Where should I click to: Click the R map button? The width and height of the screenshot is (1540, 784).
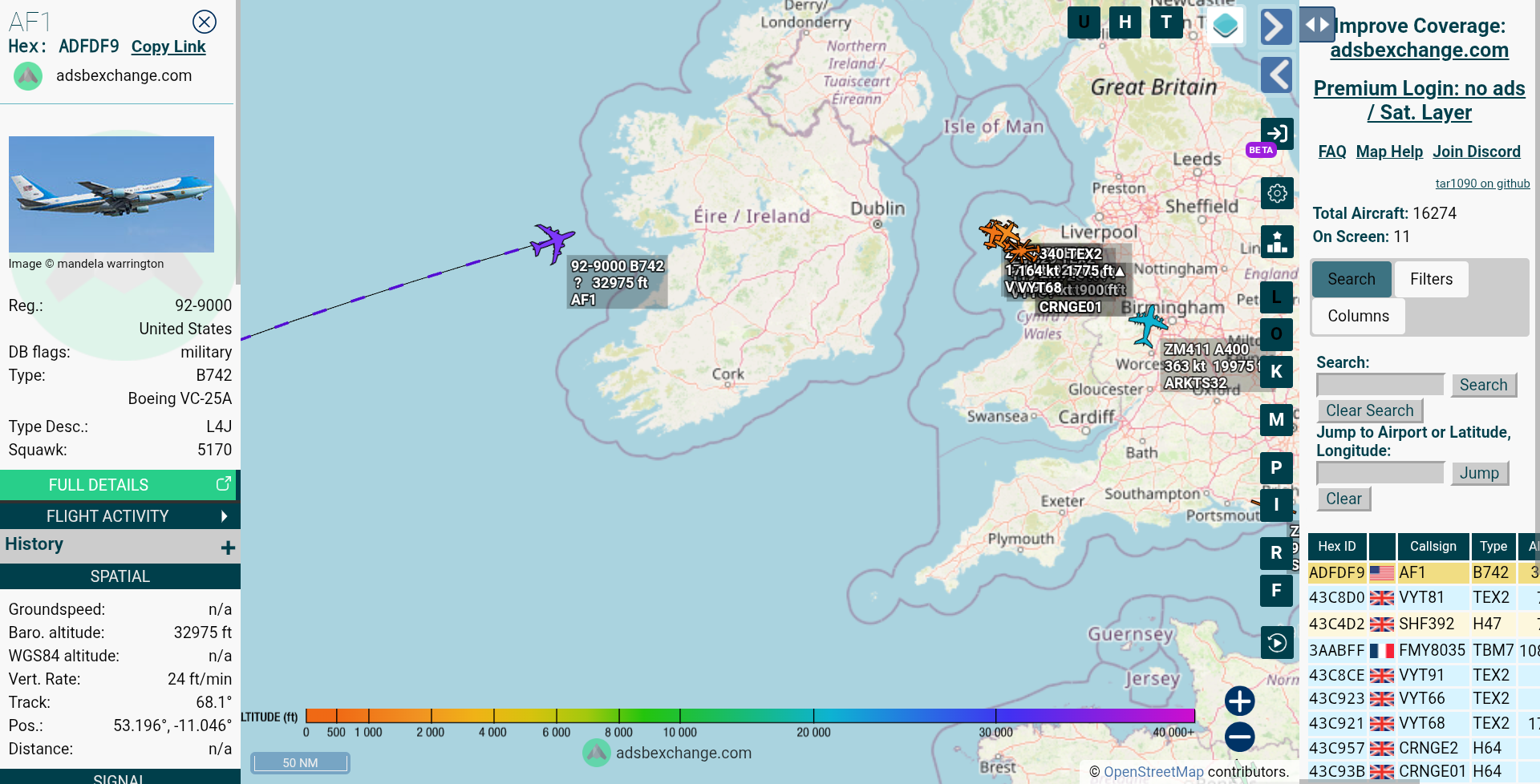coord(1276,553)
